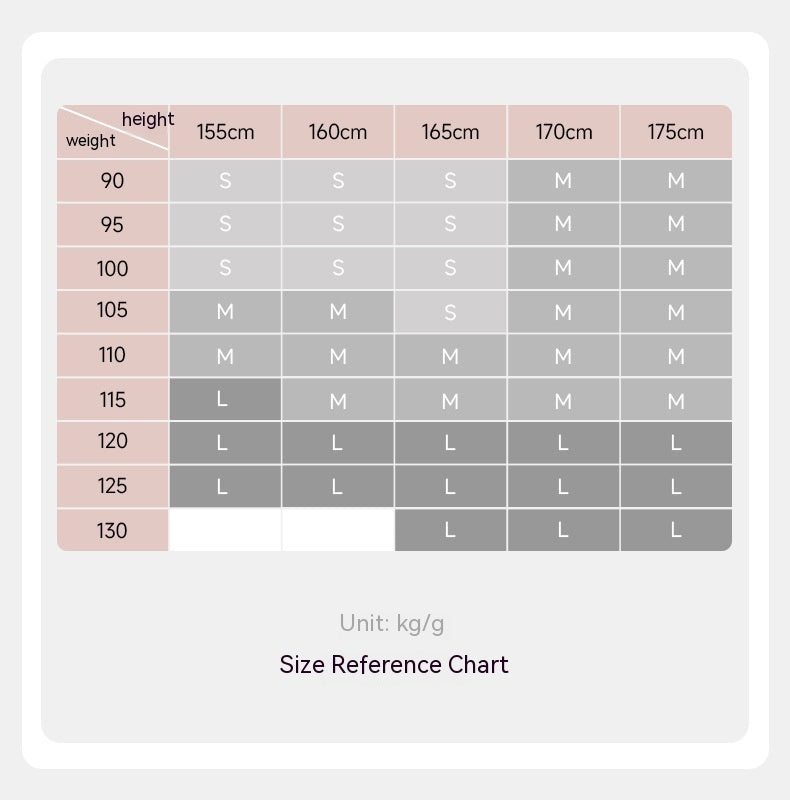
Task: Click the 115 weight row label
Action: [113, 400]
